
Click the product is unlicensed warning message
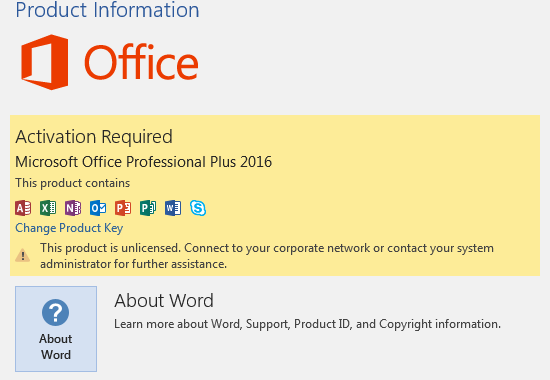[x=267, y=256]
